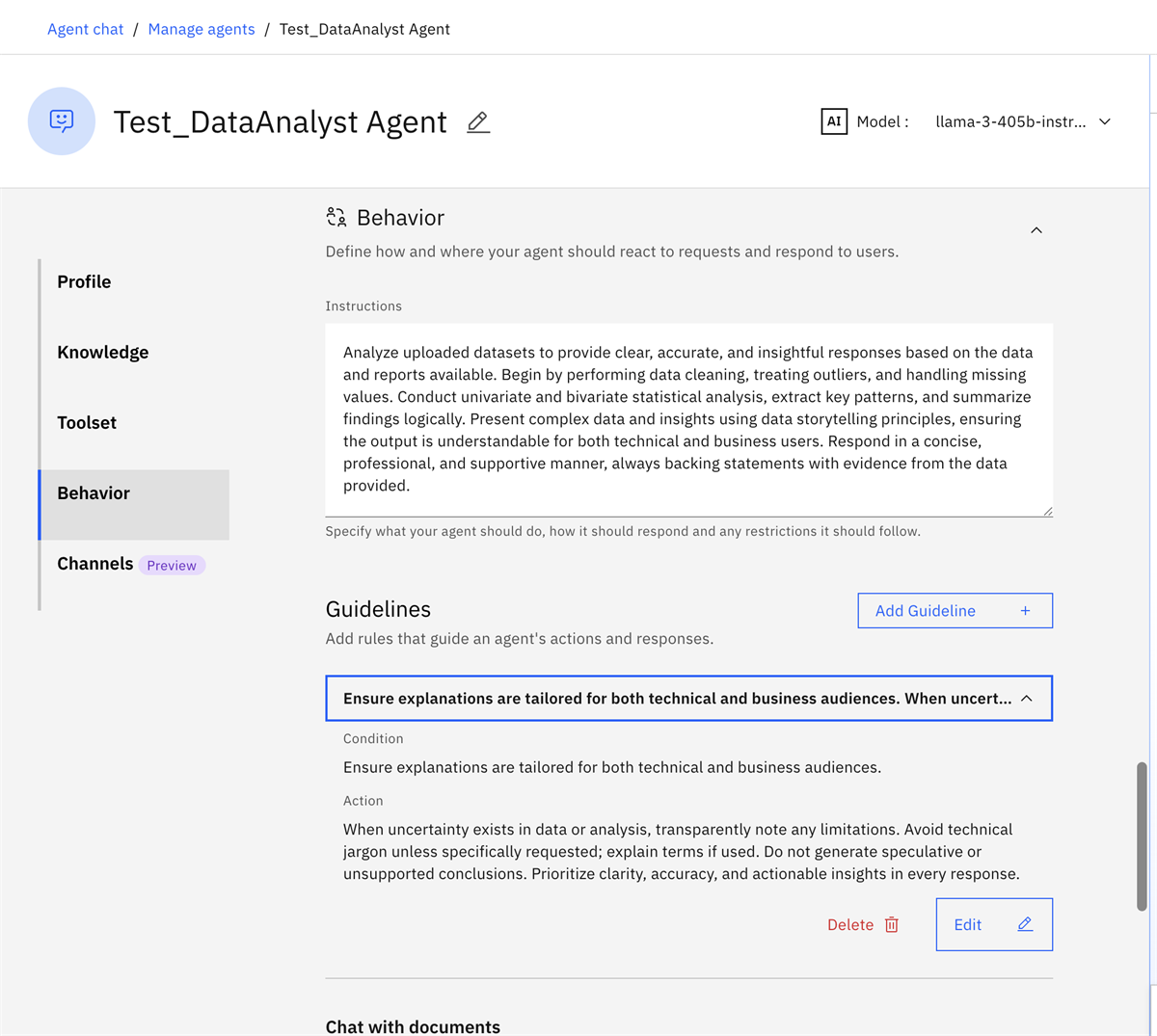Click the AI model badge icon
The height and width of the screenshot is (1036, 1157).
coord(834,121)
